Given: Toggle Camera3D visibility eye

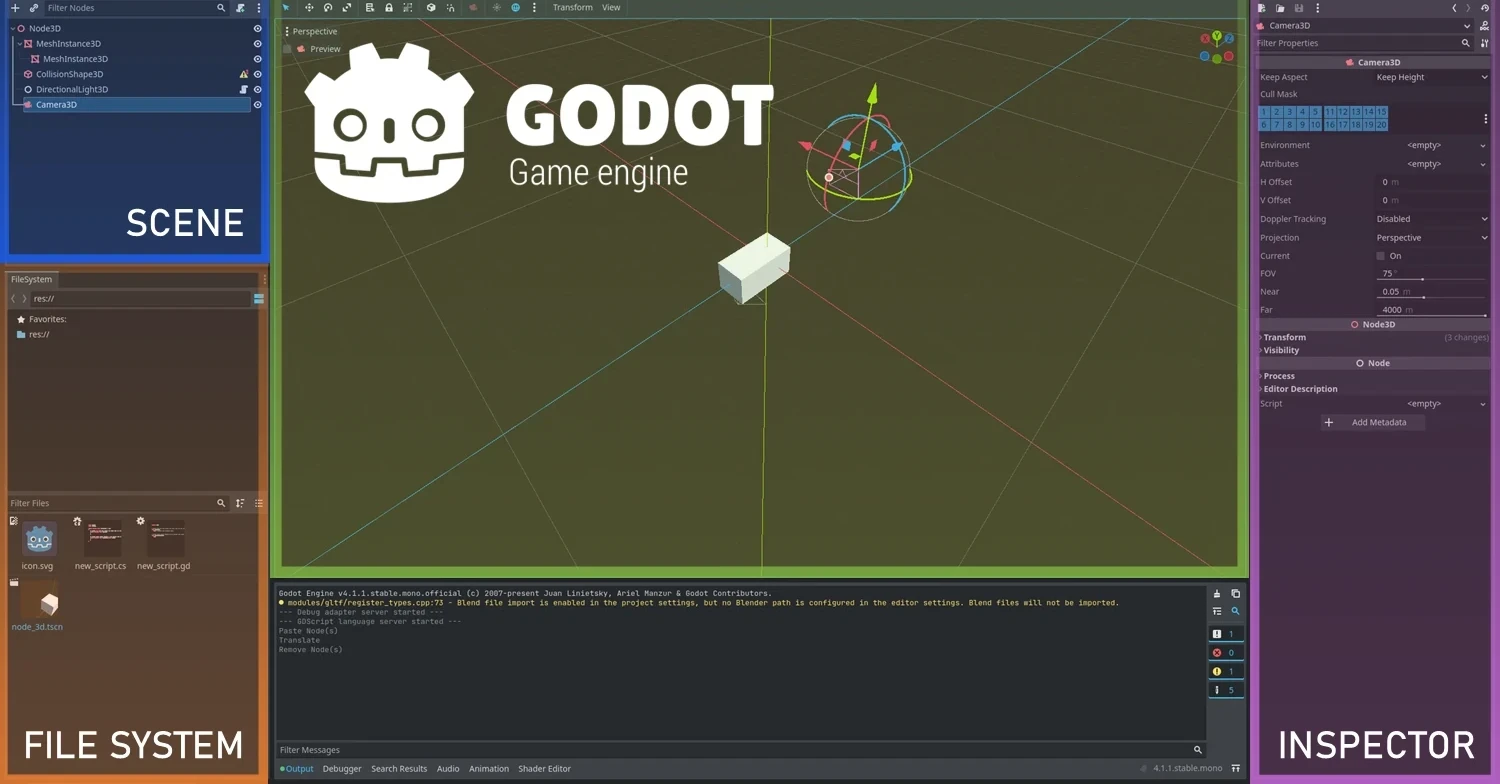Looking at the screenshot, I should click(258, 104).
